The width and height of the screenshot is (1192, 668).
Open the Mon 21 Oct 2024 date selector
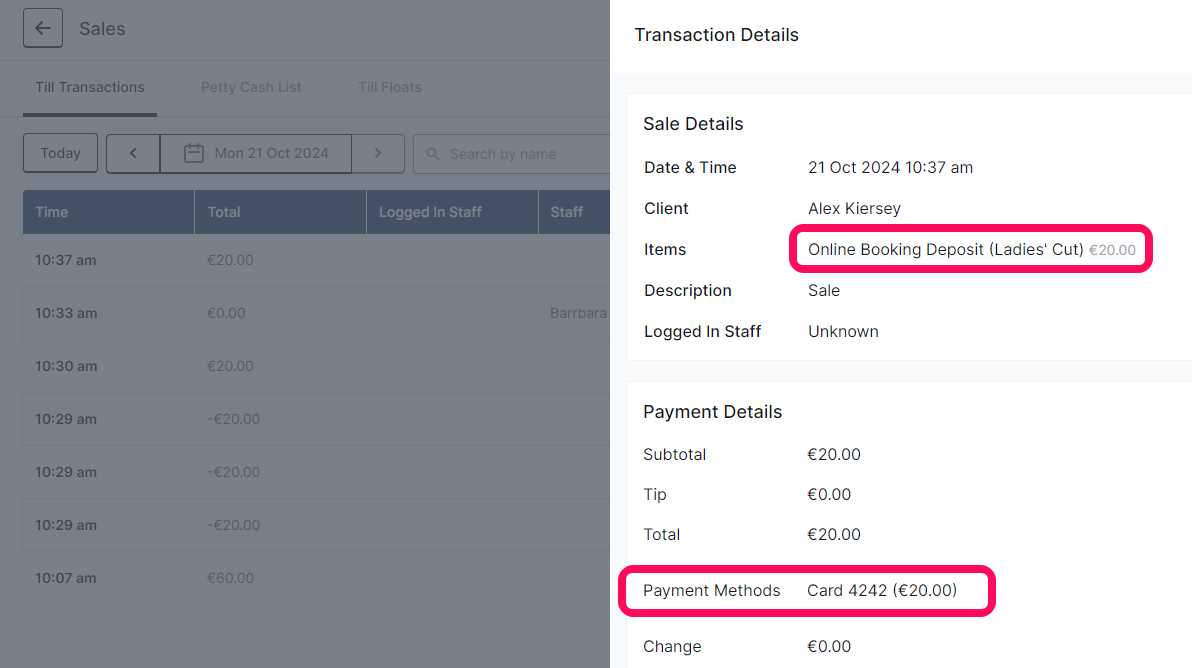tap(255, 154)
